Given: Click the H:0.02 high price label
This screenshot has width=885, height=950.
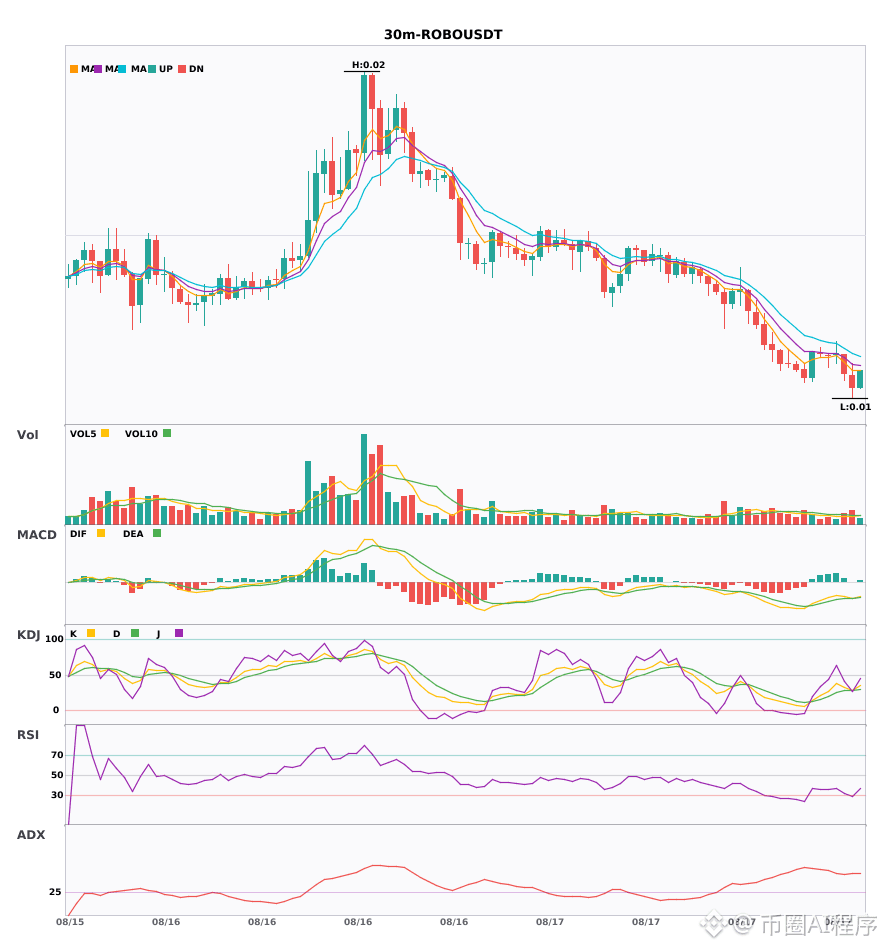Looking at the screenshot, I should coord(368,65).
